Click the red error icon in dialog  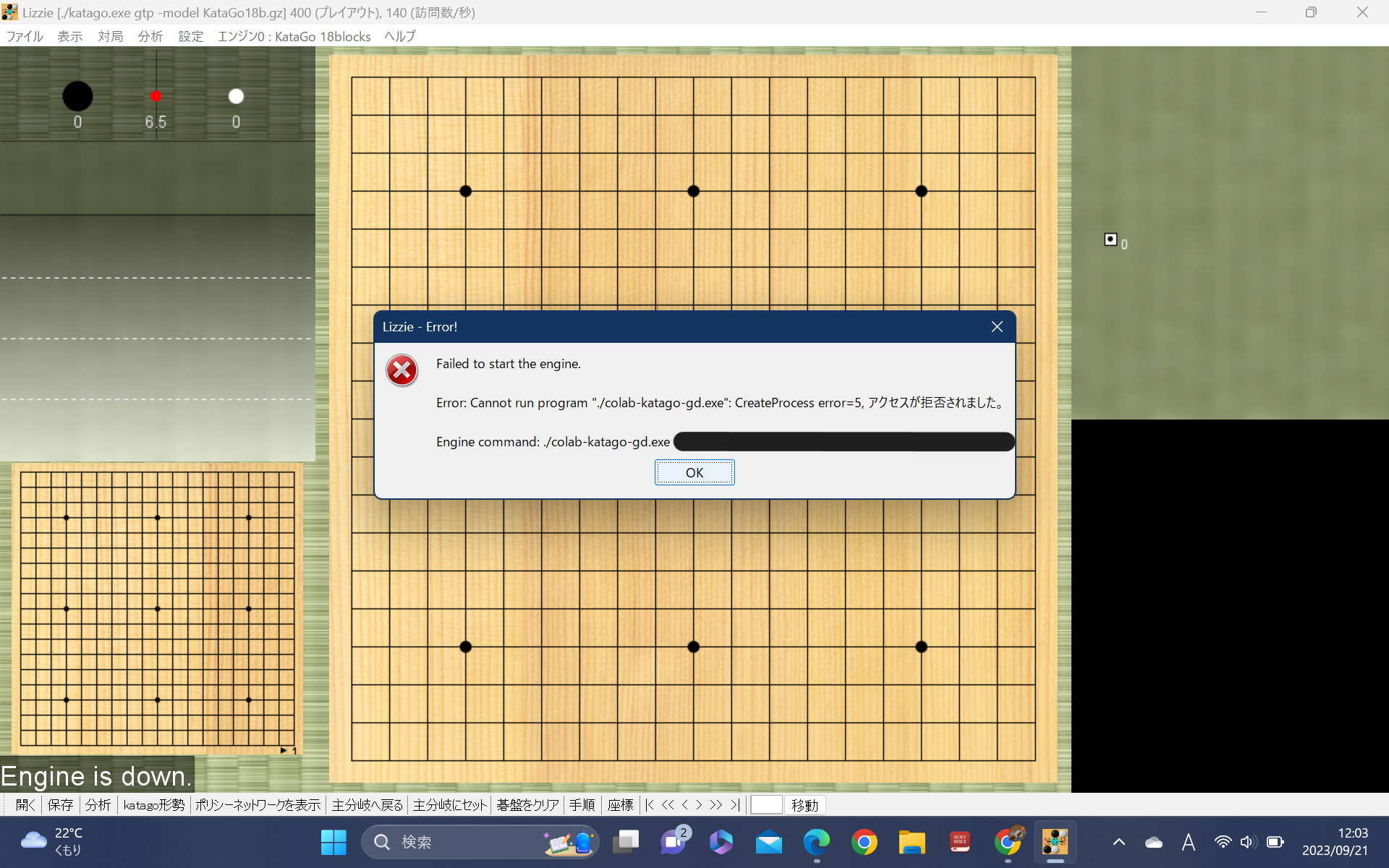(x=402, y=370)
